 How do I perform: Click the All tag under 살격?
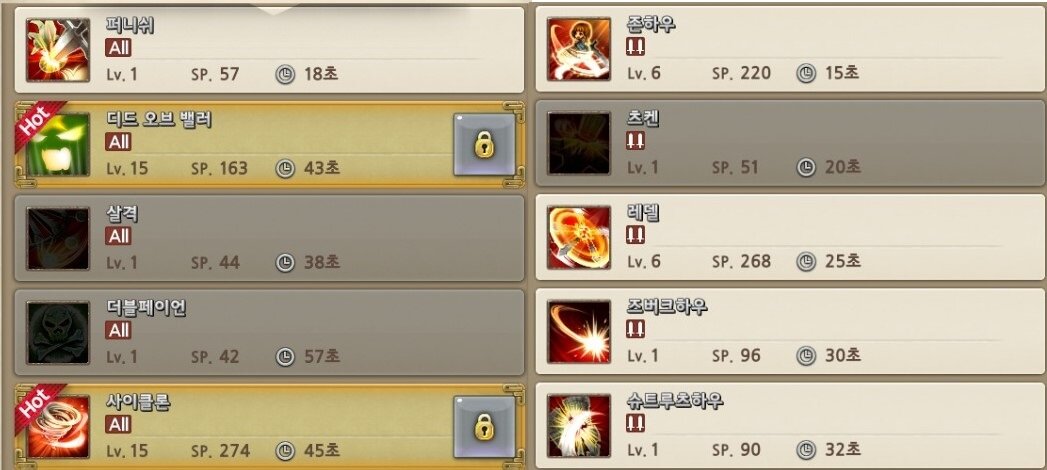118,236
